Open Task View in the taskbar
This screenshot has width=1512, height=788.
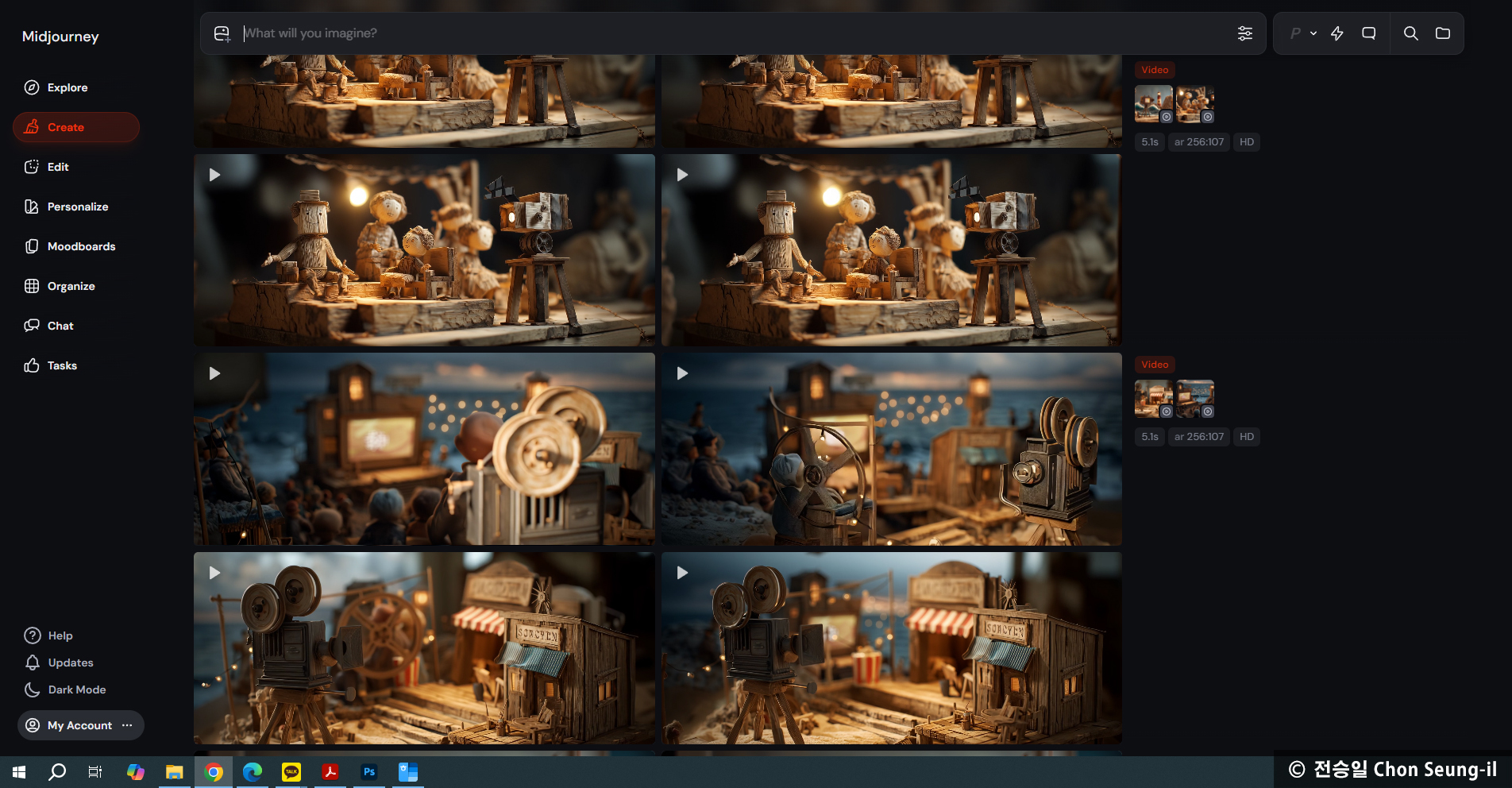point(95,772)
